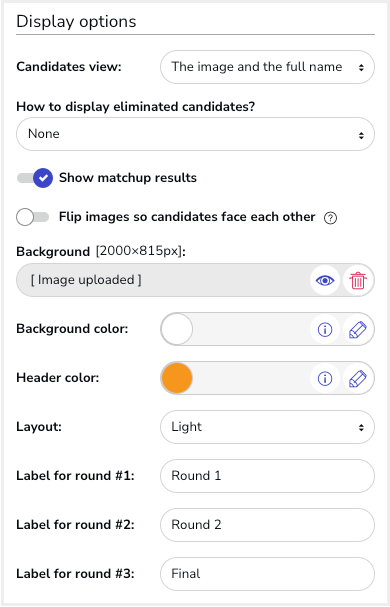Viewport: 390px width, 607px height.
Task: Edit Header color with pencil icon
Action: pyautogui.click(x=358, y=378)
